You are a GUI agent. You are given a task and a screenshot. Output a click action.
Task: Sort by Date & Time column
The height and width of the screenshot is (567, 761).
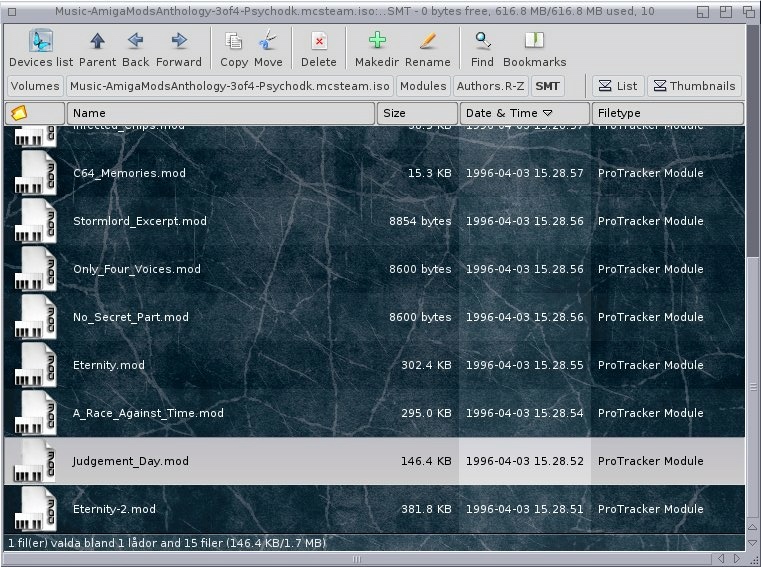pos(525,113)
